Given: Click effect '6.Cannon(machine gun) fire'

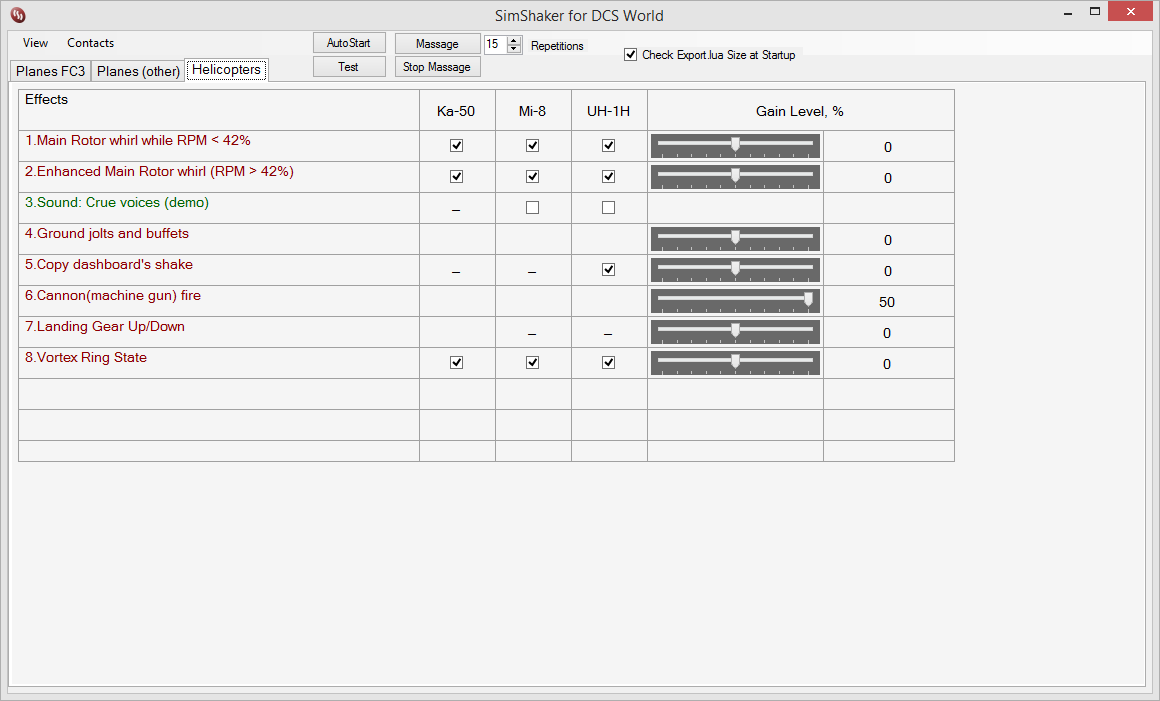Looking at the screenshot, I should 112,296.
